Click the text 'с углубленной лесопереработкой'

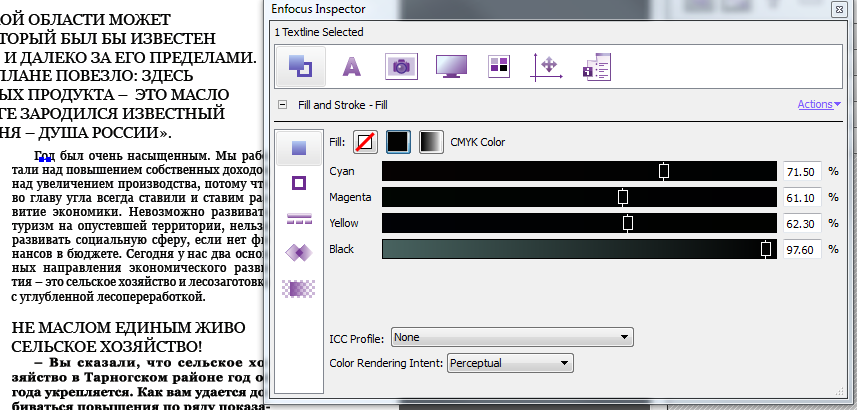tap(108, 297)
